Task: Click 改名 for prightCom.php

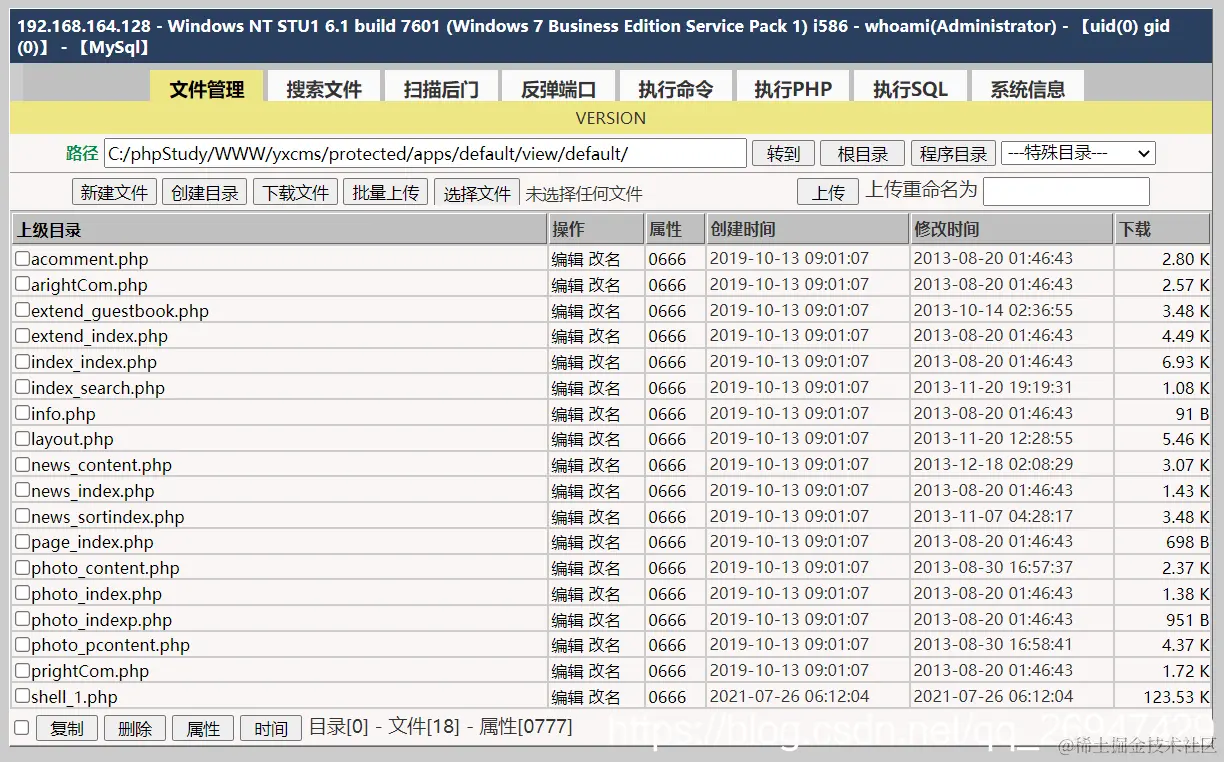Action: click(x=604, y=671)
